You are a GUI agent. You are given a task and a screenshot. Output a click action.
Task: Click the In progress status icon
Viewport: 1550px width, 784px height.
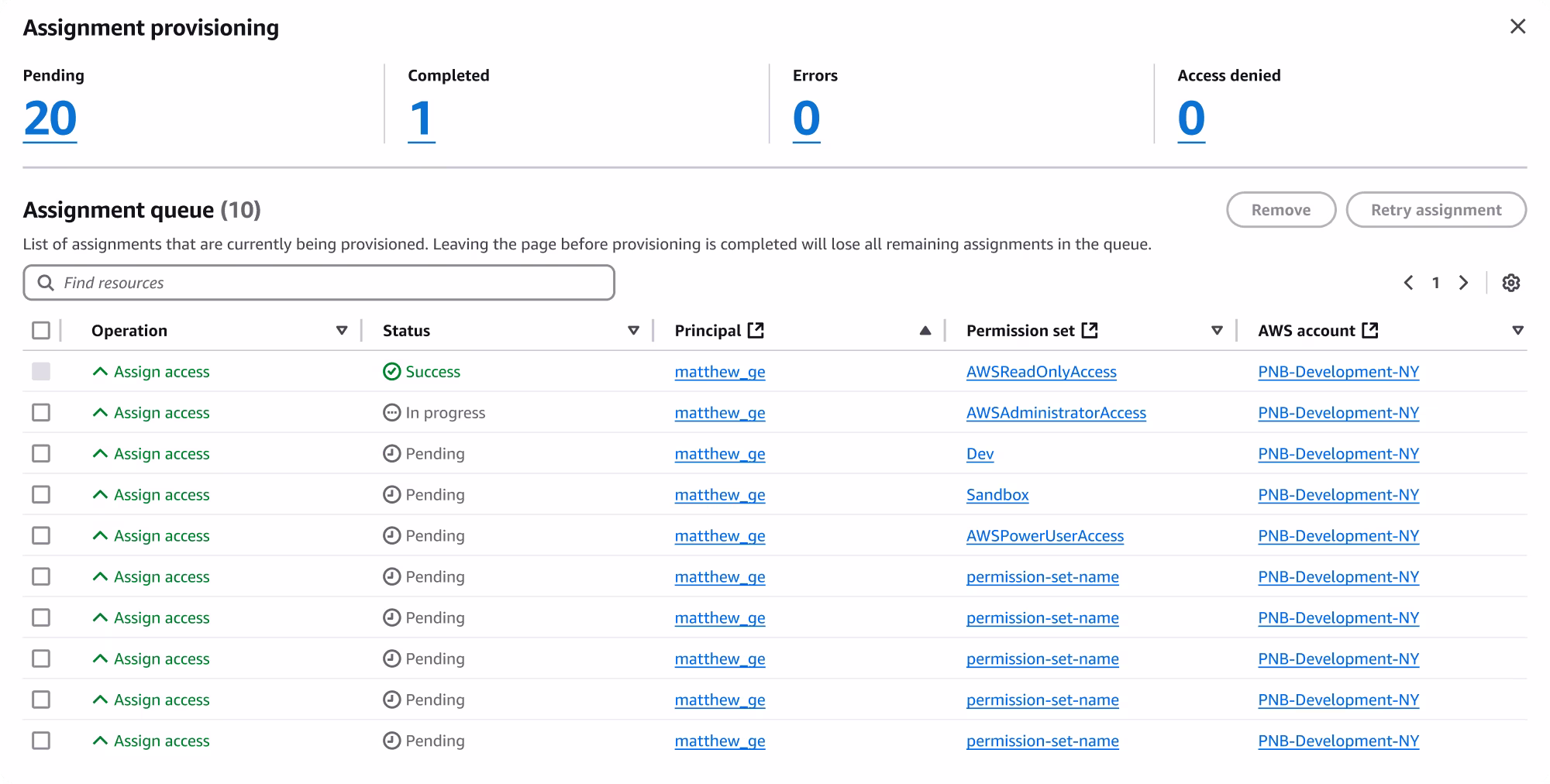point(391,413)
